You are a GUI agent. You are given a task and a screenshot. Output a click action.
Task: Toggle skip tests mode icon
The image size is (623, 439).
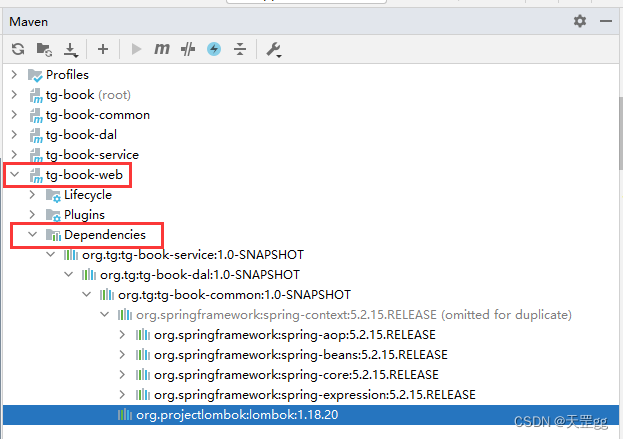tap(188, 49)
